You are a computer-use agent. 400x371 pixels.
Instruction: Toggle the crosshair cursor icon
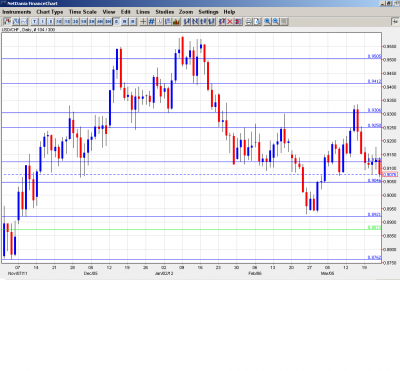click(x=143, y=22)
